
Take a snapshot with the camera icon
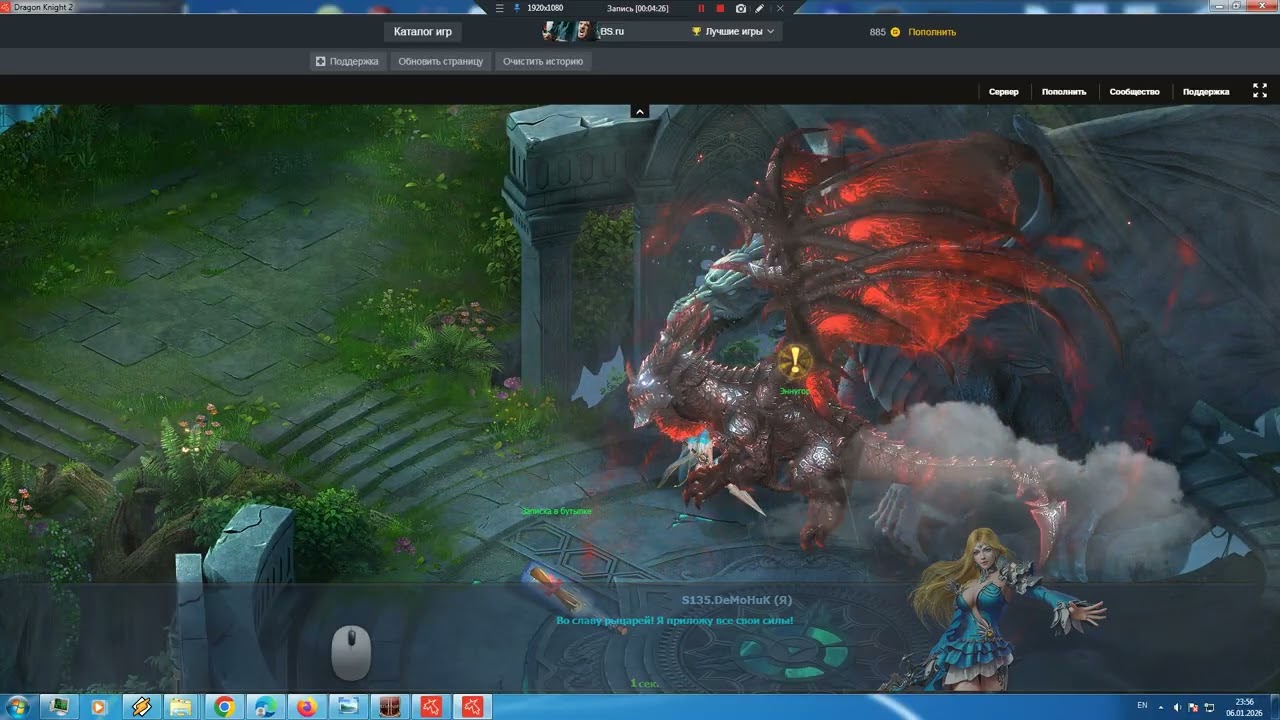point(741,8)
